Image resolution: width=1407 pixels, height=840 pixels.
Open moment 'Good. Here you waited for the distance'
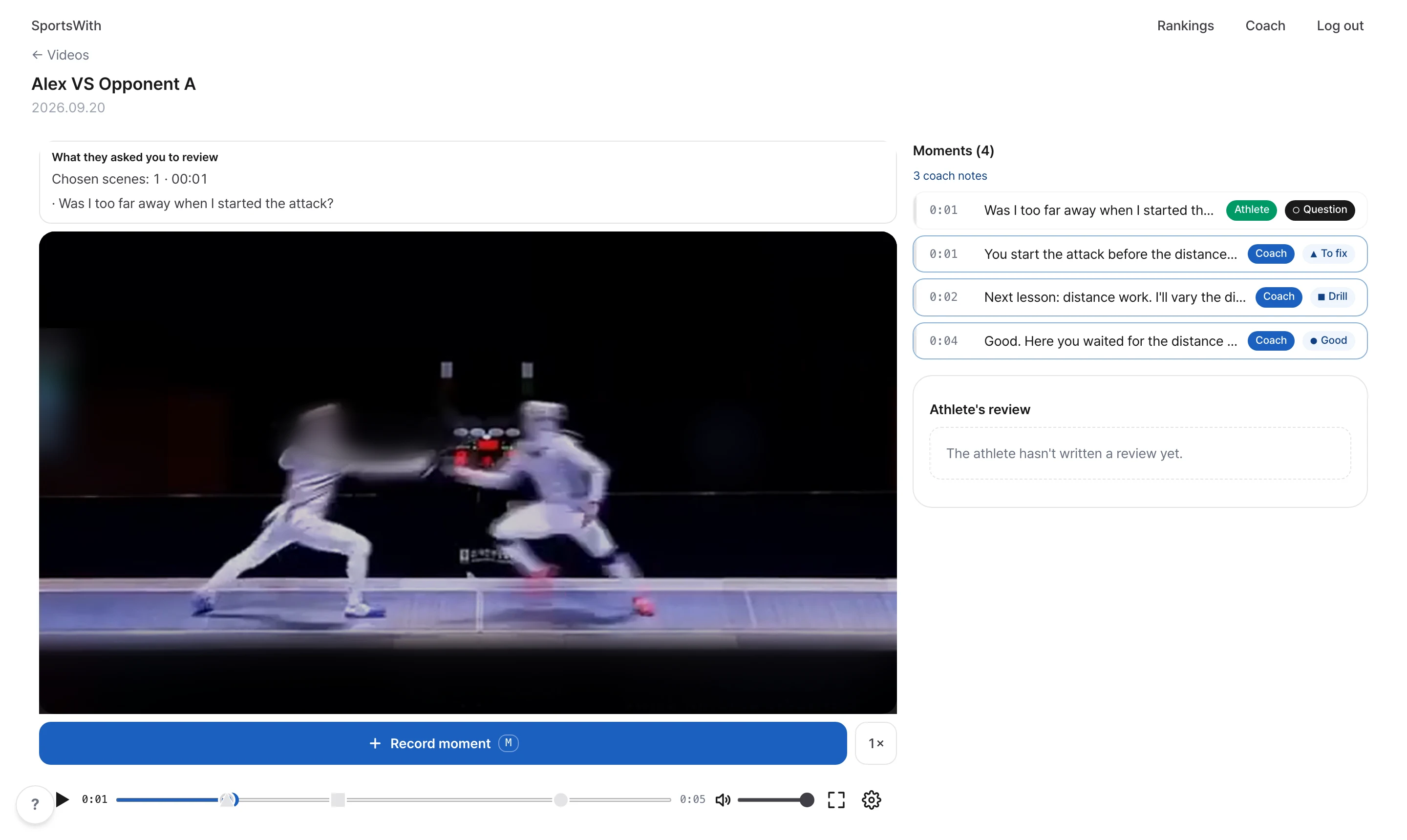point(1140,341)
